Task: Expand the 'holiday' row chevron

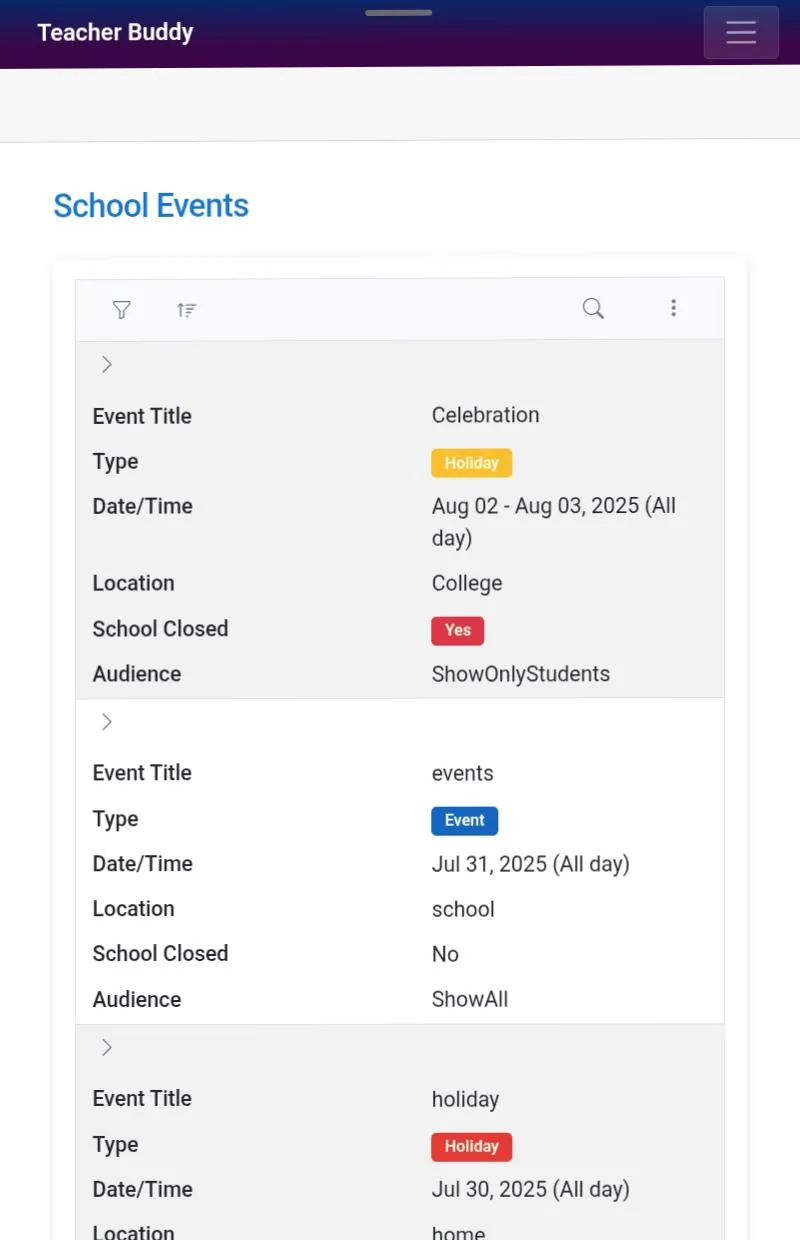Action: pyautogui.click(x=107, y=1048)
